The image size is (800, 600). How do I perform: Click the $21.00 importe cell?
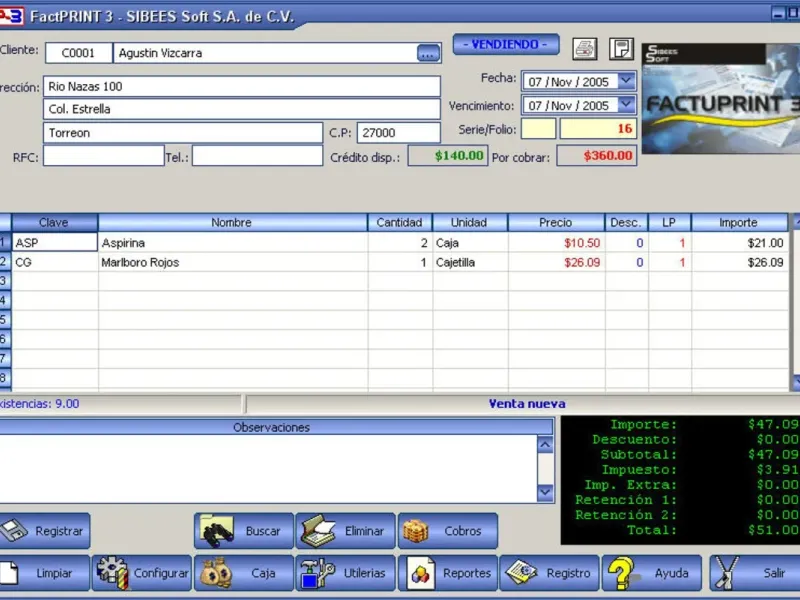click(x=739, y=243)
